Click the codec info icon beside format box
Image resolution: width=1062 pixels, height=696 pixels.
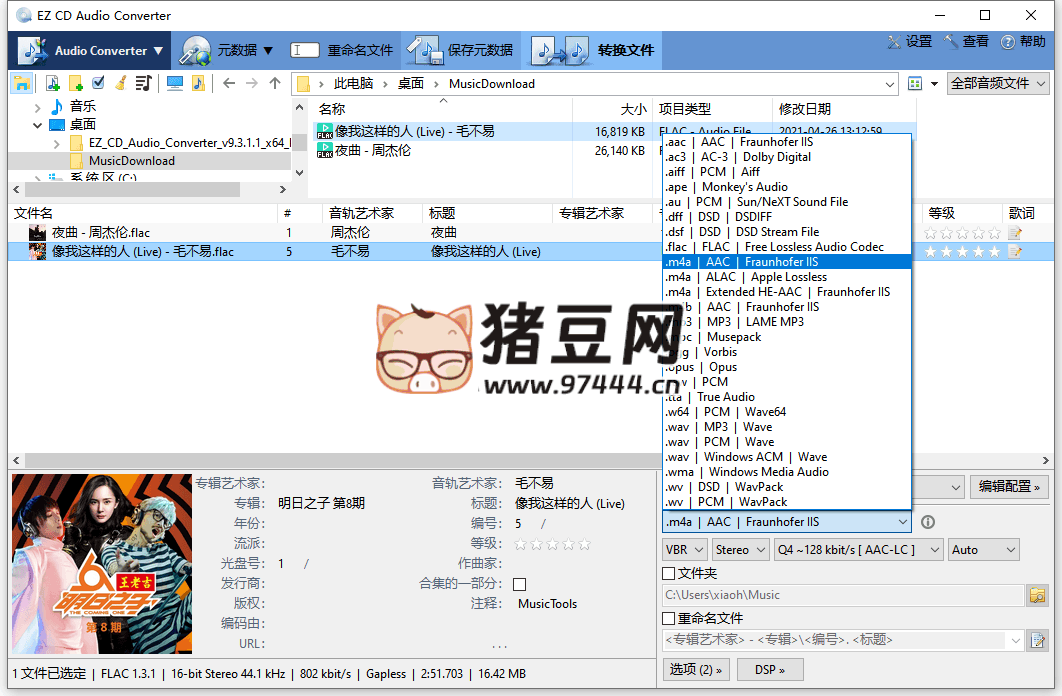tap(927, 522)
